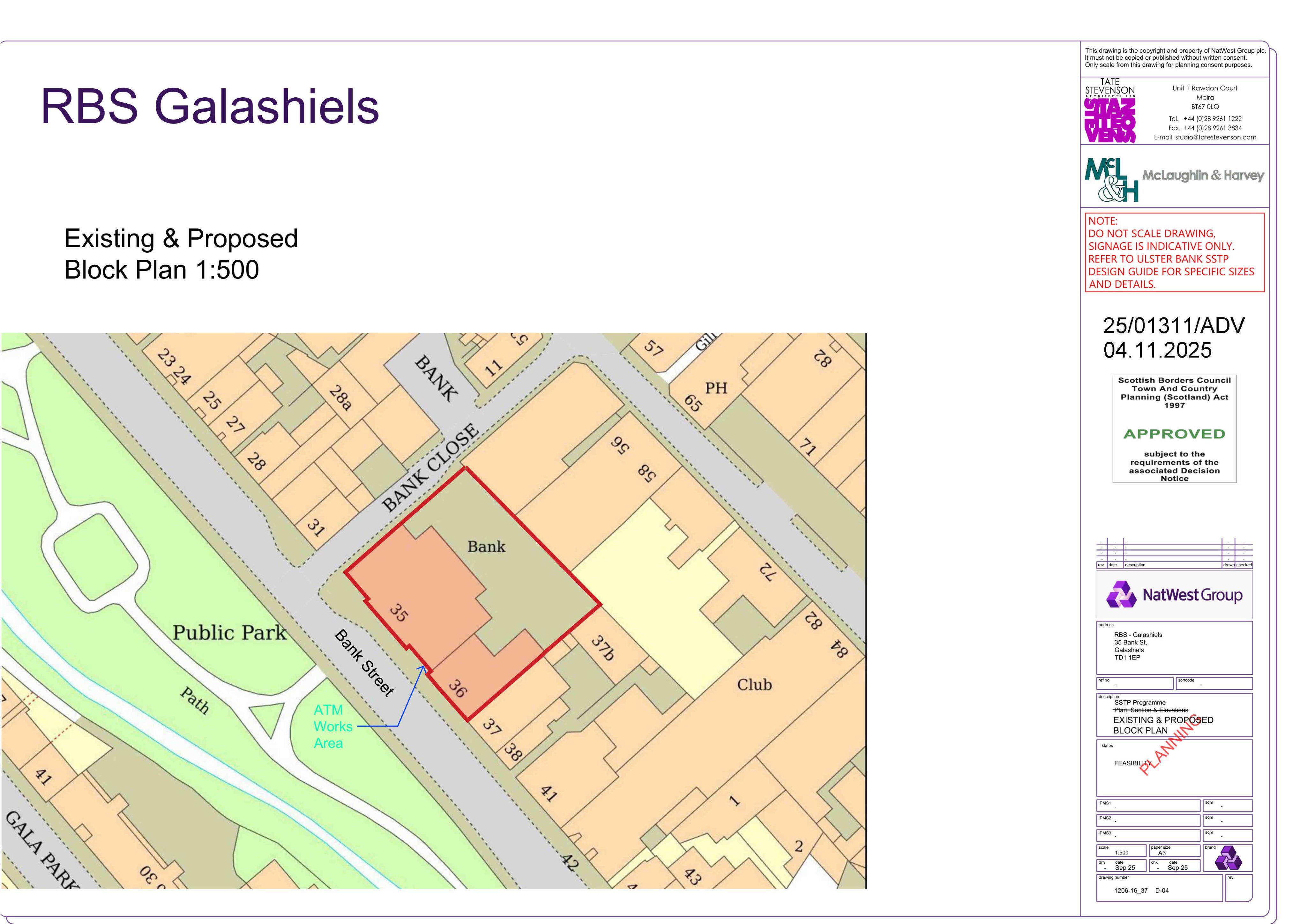Viewport: 1307px width, 924px height.
Task: Click the 'PH' label on the map
Action: coord(716,388)
